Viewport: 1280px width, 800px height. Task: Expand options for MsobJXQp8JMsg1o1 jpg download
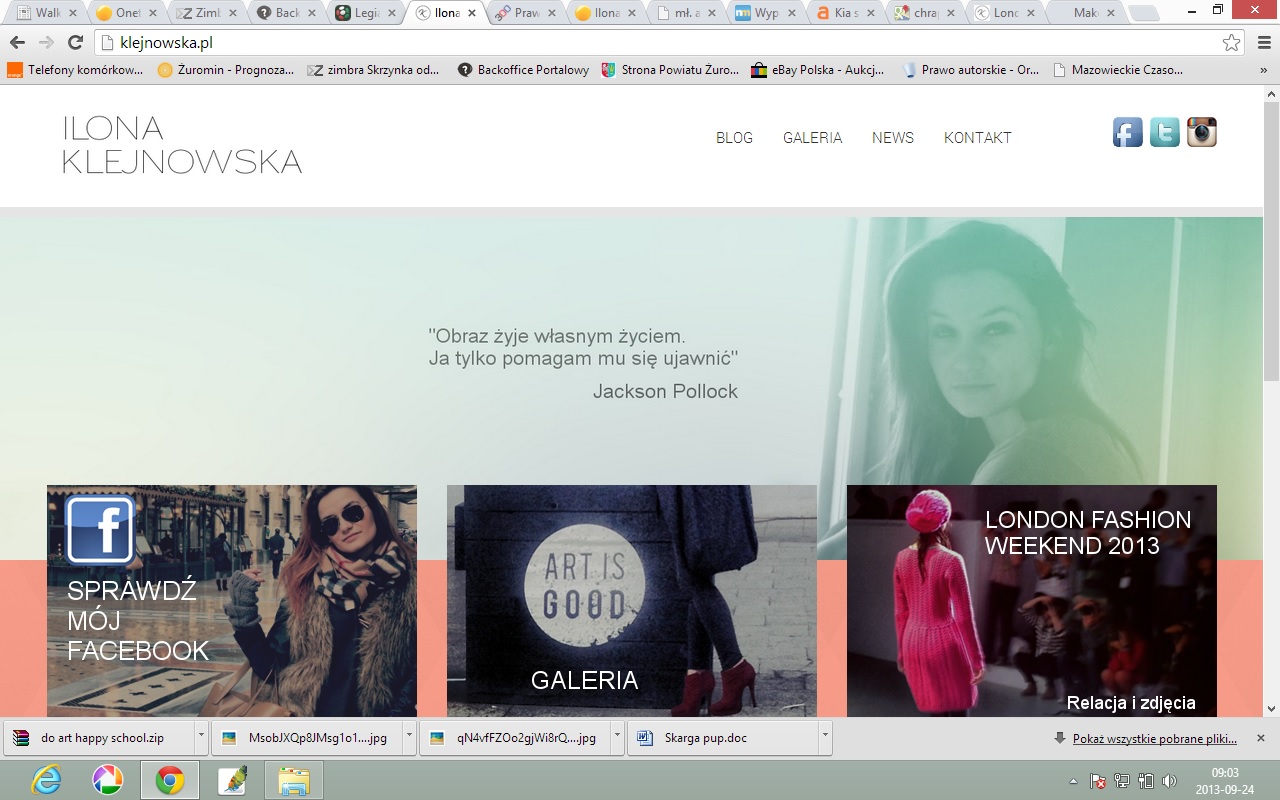tap(409, 738)
